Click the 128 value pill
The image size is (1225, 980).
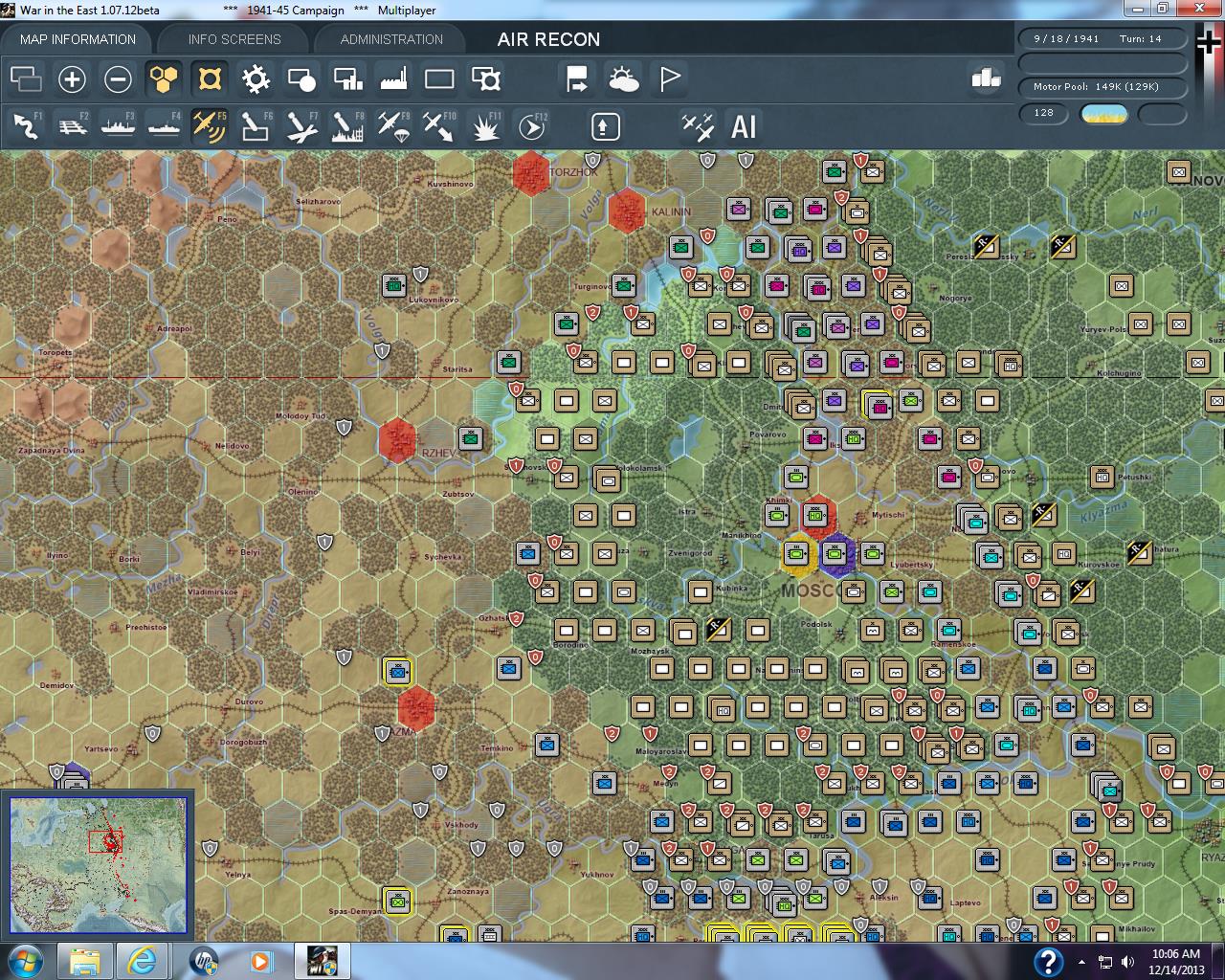tap(1044, 113)
